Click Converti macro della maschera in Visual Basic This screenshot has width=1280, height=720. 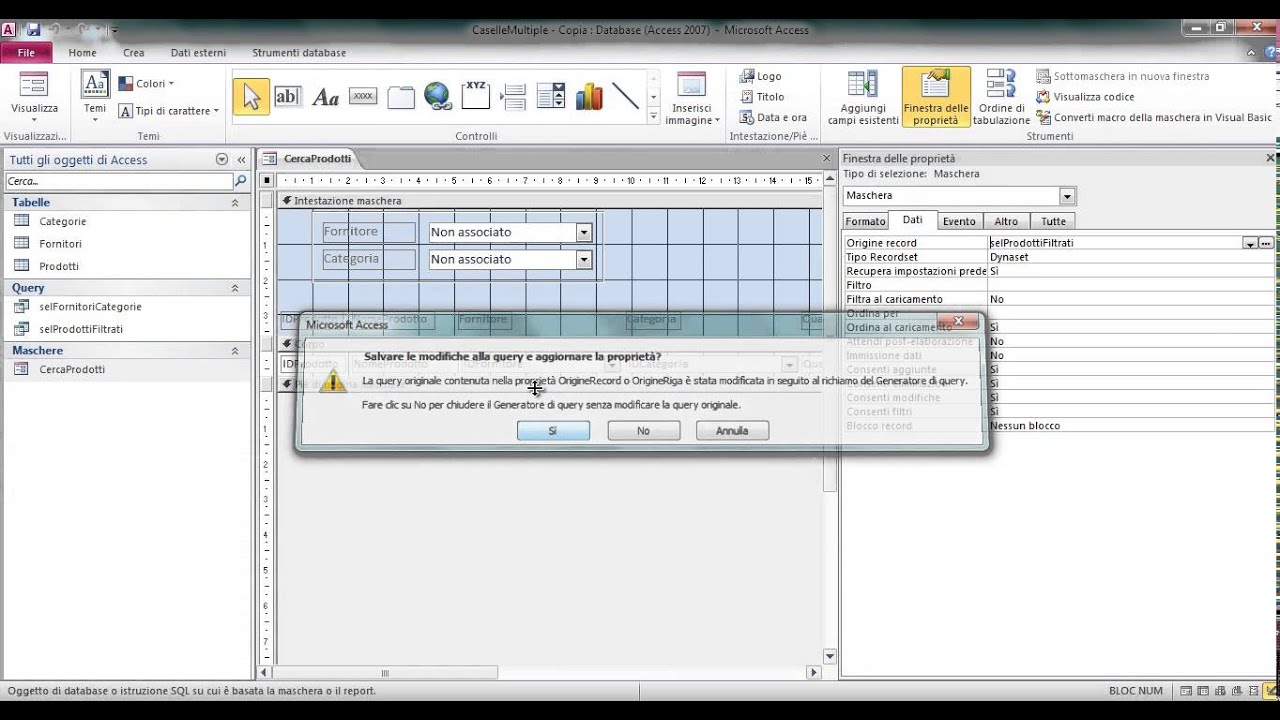pos(1154,117)
